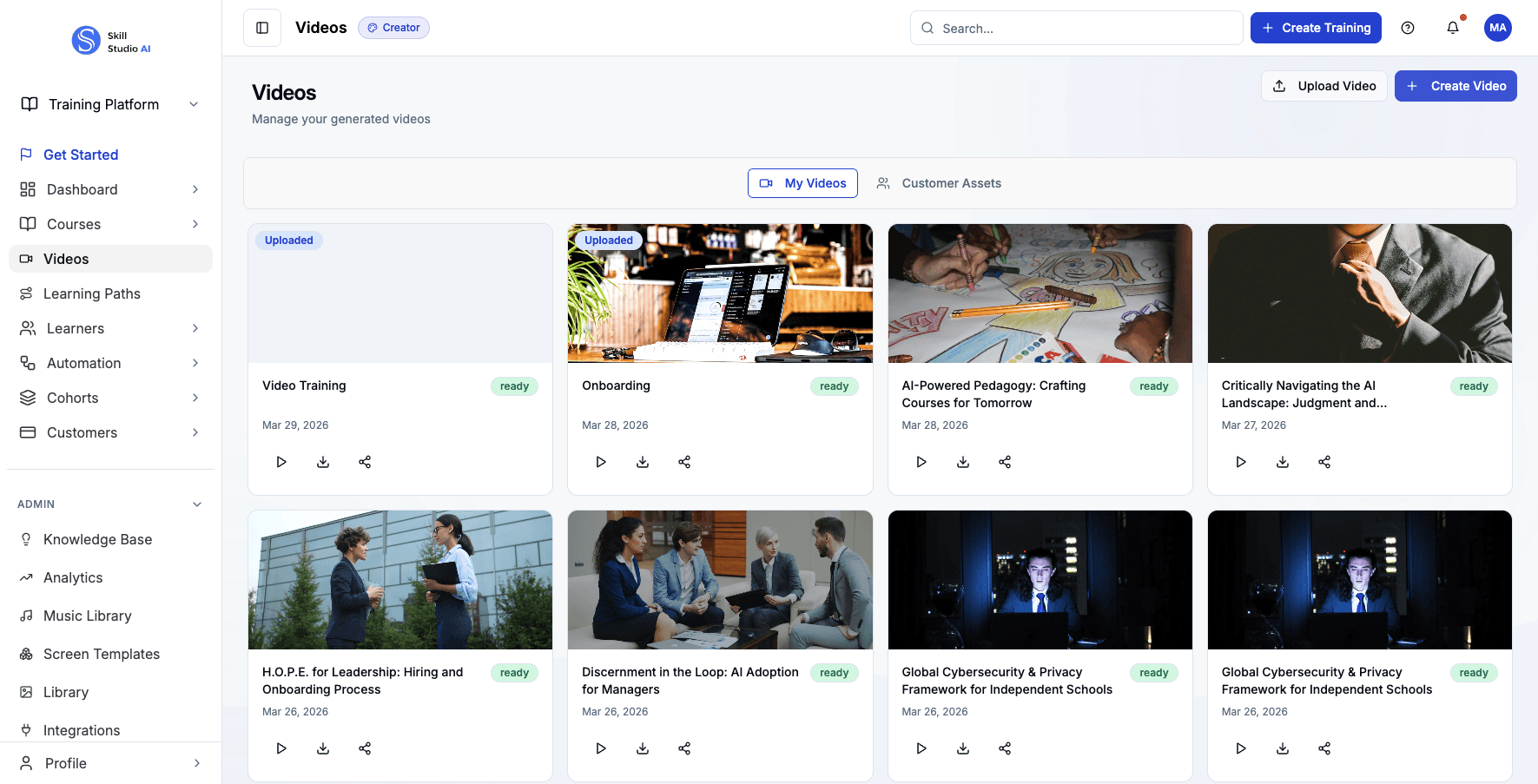1538x784 pixels.
Task: Expand the Profile menu
Action: pos(195,762)
